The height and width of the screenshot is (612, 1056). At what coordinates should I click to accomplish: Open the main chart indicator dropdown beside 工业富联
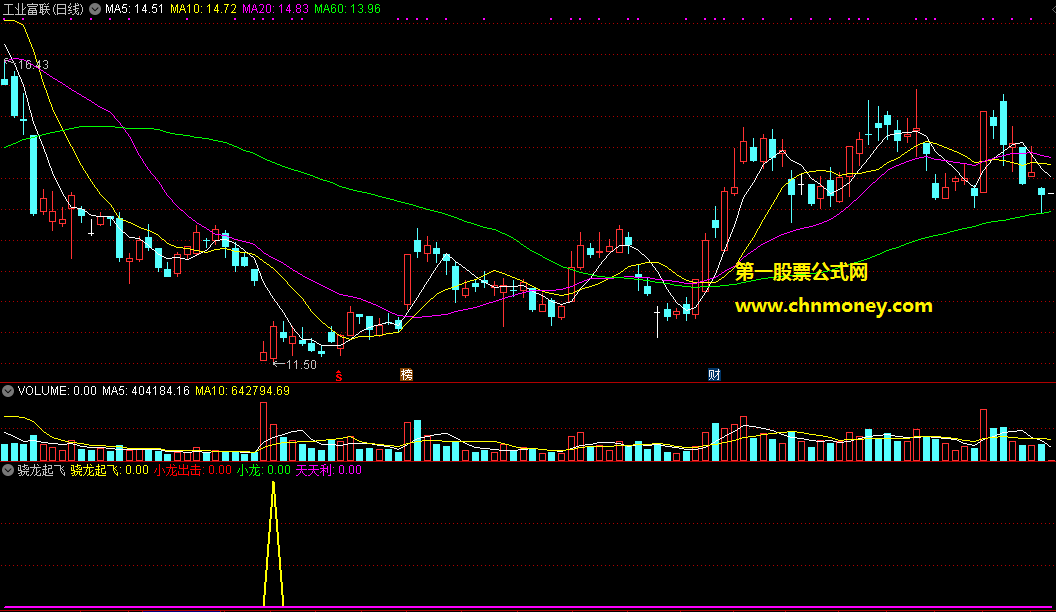coord(95,9)
